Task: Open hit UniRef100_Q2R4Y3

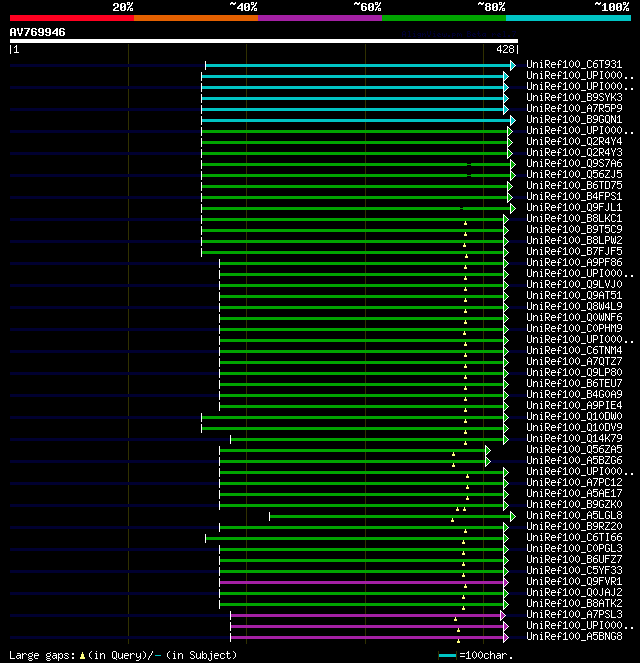Action: tap(574, 152)
